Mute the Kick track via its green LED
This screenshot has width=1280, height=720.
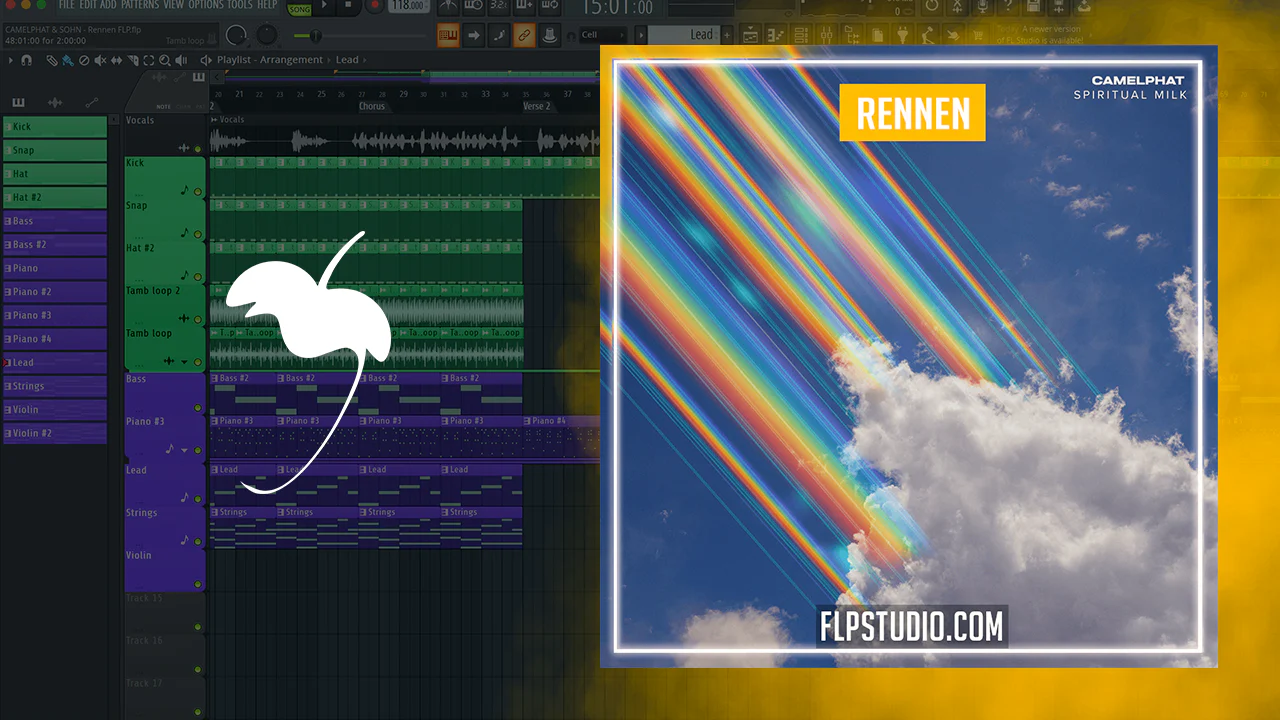pyautogui.click(x=198, y=191)
